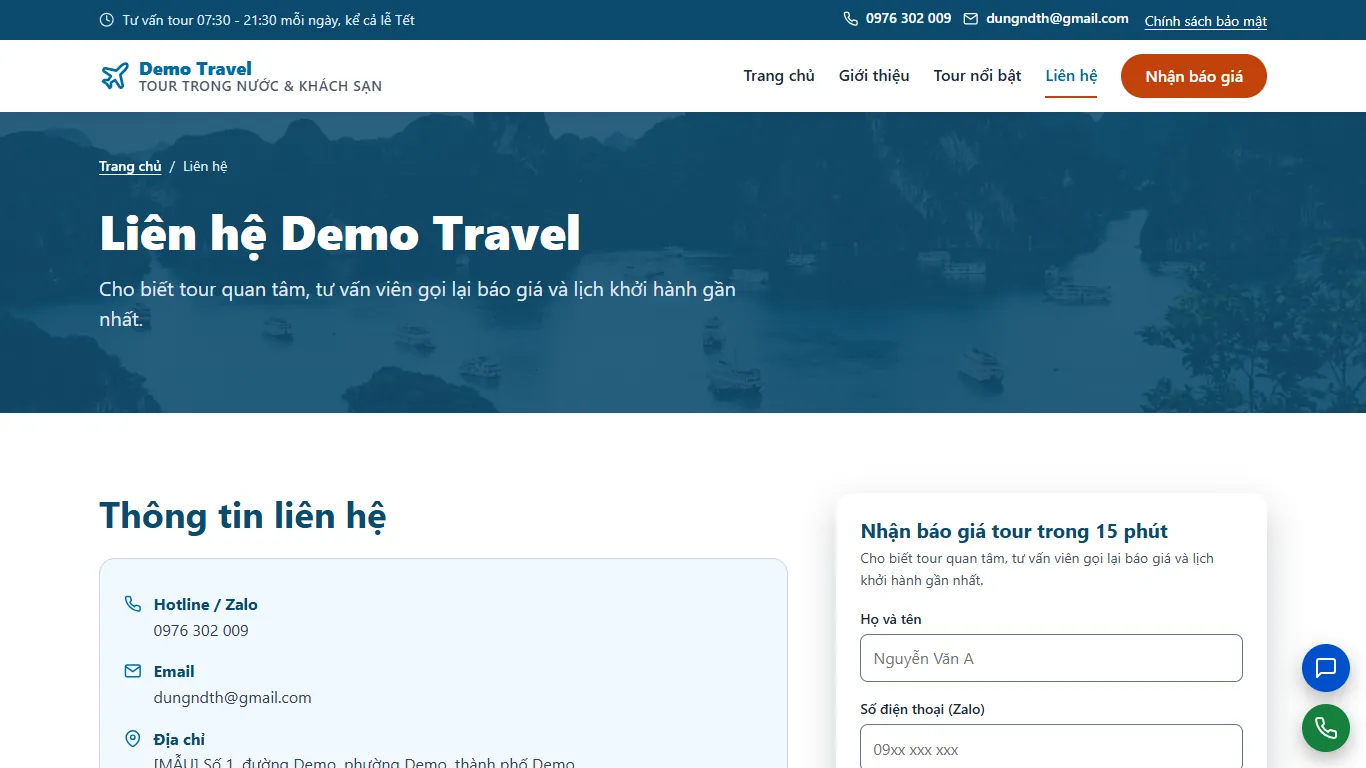The width and height of the screenshot is (1366, 768).
Task: Click the Họ và tên field label
Action: click(891, 620)
